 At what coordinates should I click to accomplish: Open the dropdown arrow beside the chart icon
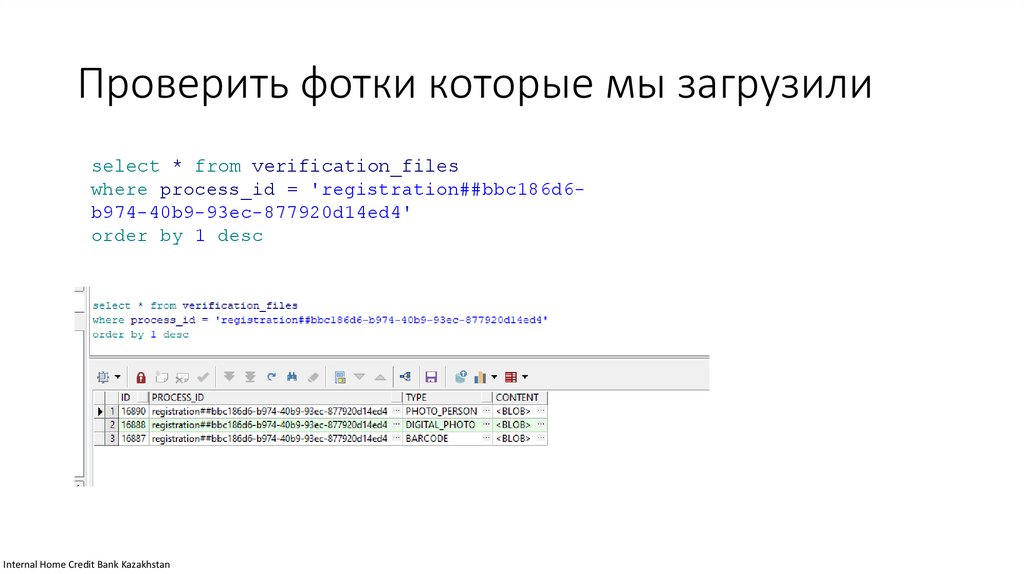[x=494, y=377]
